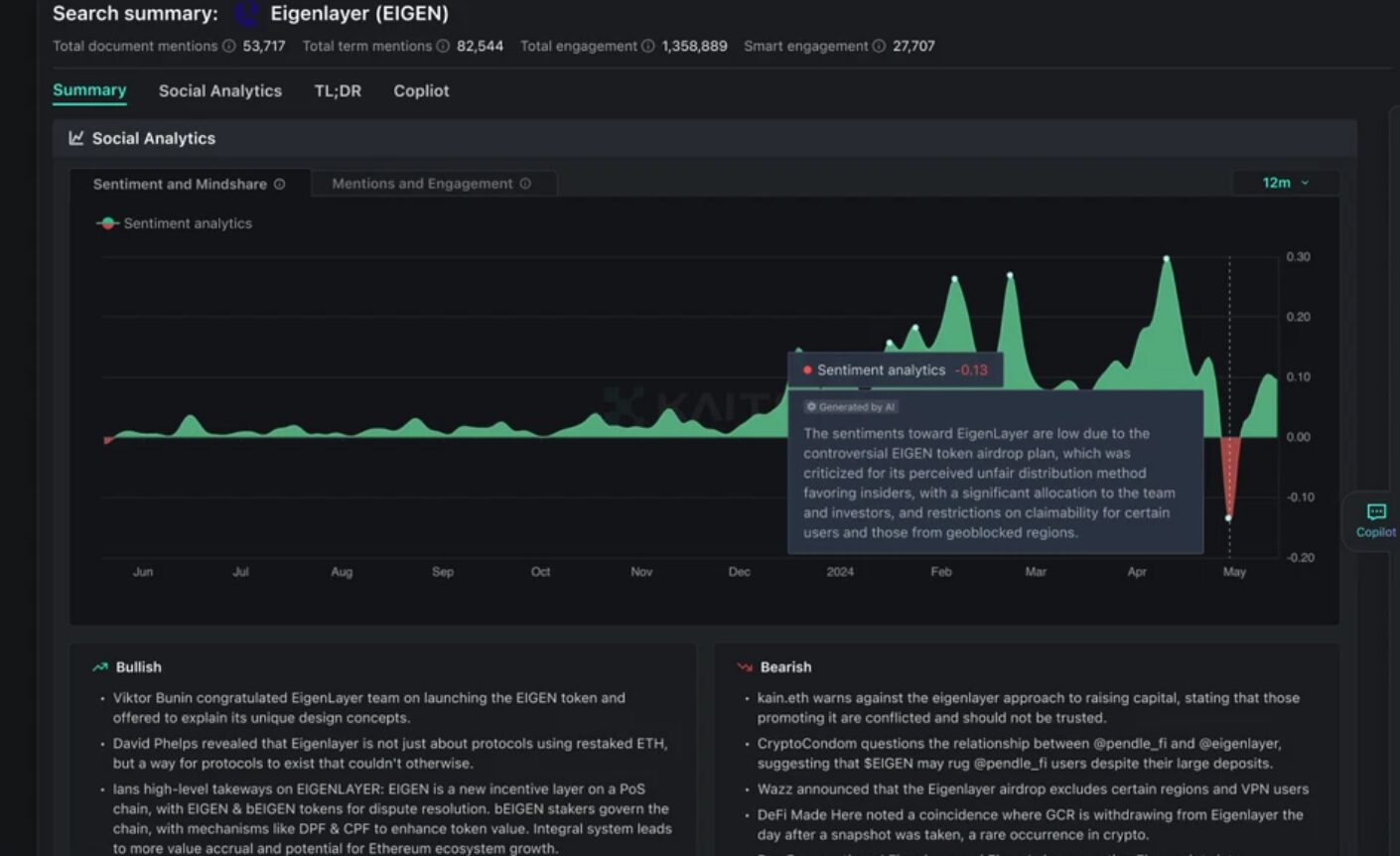Viewport: 1400px width, 856px height.
Task: Click the info icon beside Total engagement
Action: point(648,46)
